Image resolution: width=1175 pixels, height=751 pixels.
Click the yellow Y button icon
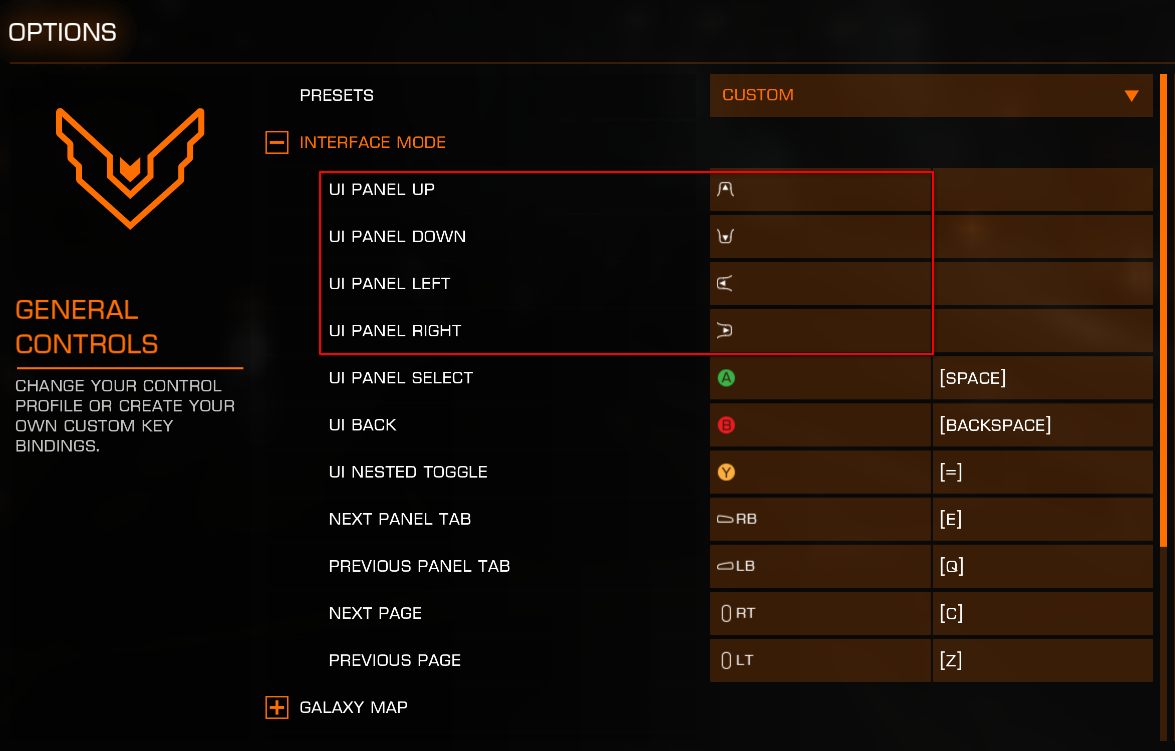726,472
